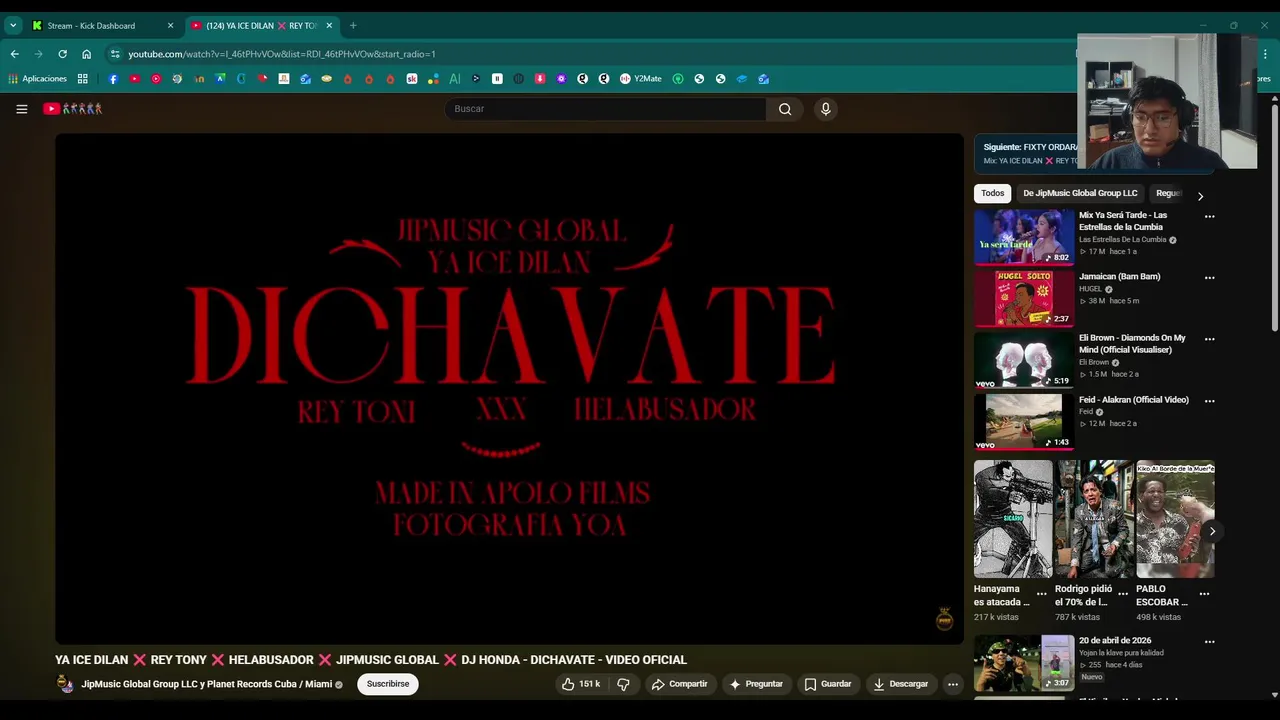The width and height of the screenshot is (1280, 720).
Task: Reload the page
Action: (x=62, y=54)
